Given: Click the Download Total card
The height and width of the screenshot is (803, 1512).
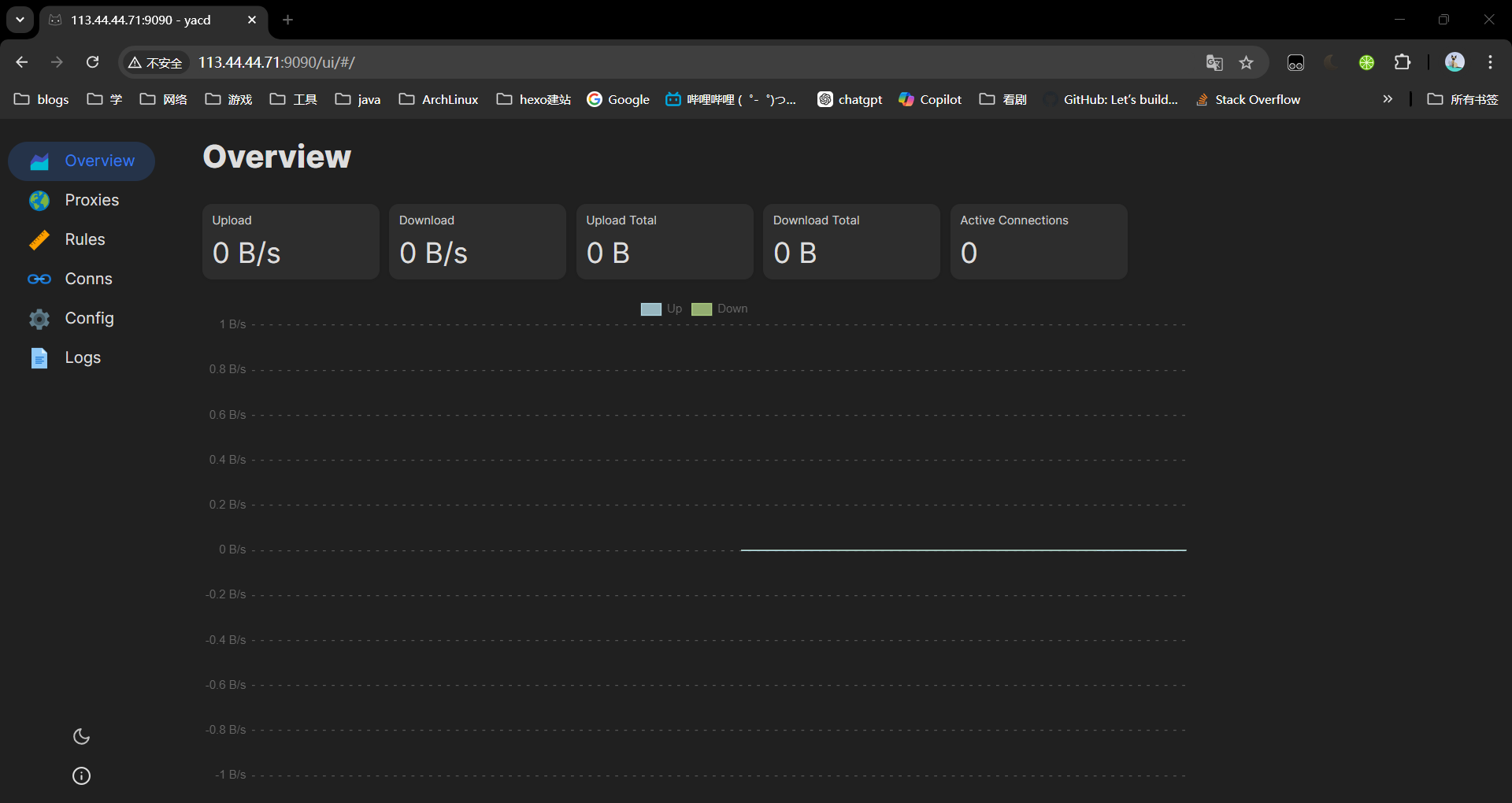Looking at the screenshot, I should pos(852,242).
